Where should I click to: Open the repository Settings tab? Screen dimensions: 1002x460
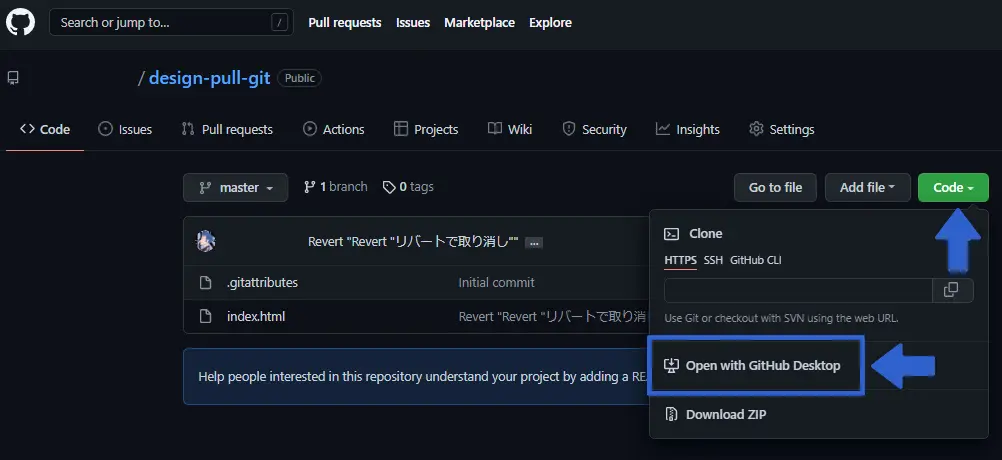pos(782,129)
